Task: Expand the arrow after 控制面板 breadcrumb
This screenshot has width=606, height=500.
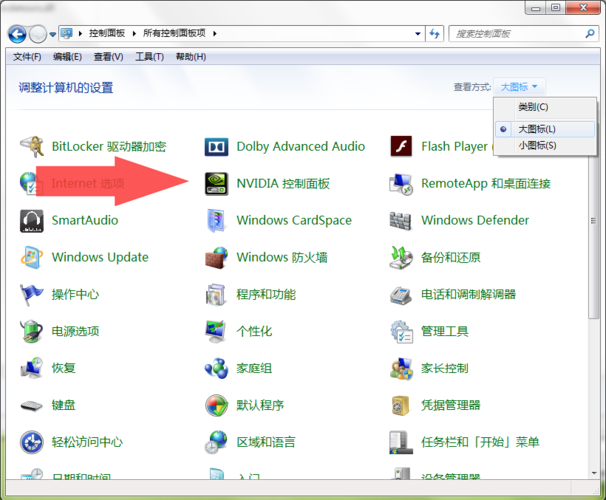Action: [134, 34]
